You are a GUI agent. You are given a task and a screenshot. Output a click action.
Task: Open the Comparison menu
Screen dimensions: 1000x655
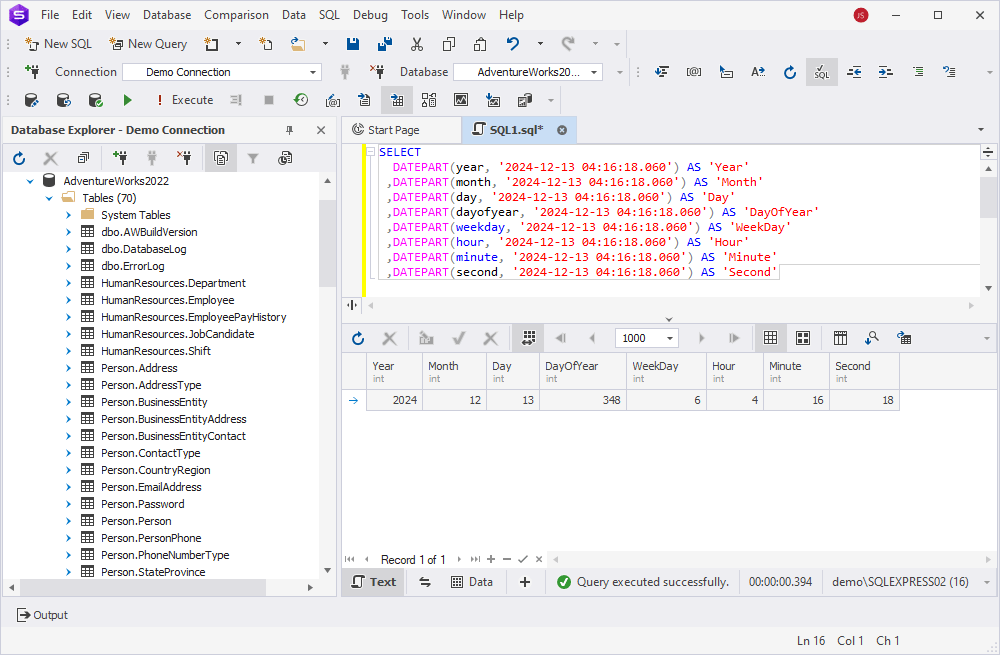tap(236, 15)
